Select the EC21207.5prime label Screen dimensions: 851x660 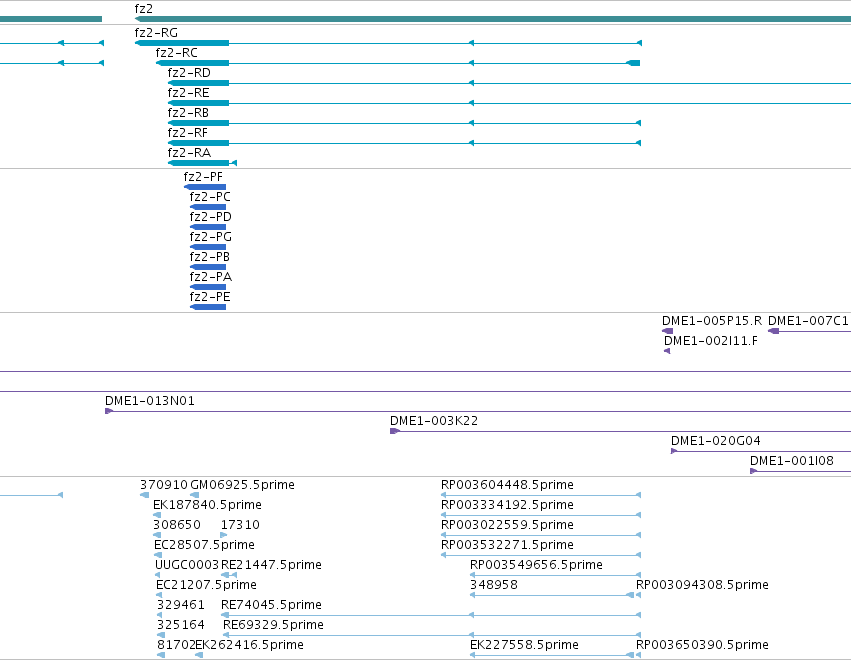[x=206, y=586]
